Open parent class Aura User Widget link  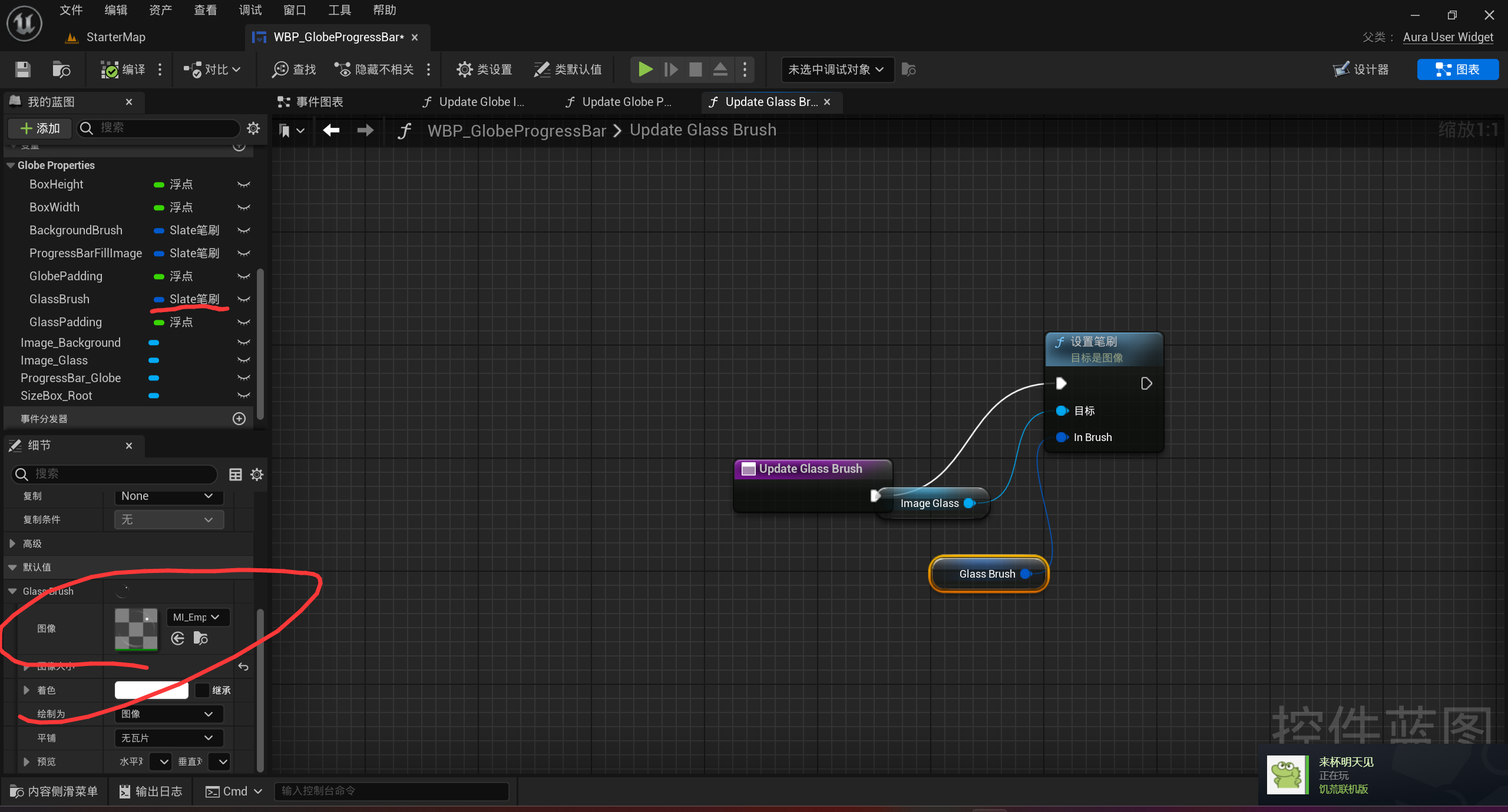pos(1448,37)
